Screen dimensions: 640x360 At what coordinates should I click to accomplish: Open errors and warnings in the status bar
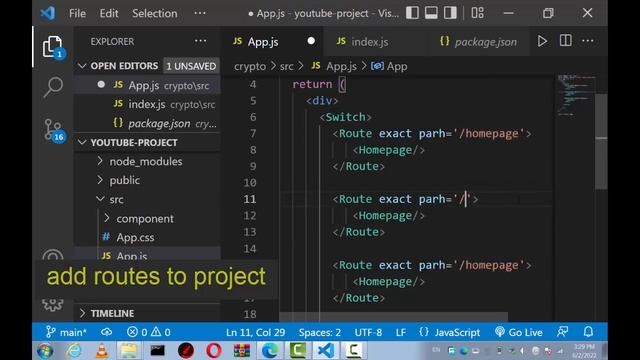(x=149, y=332)
